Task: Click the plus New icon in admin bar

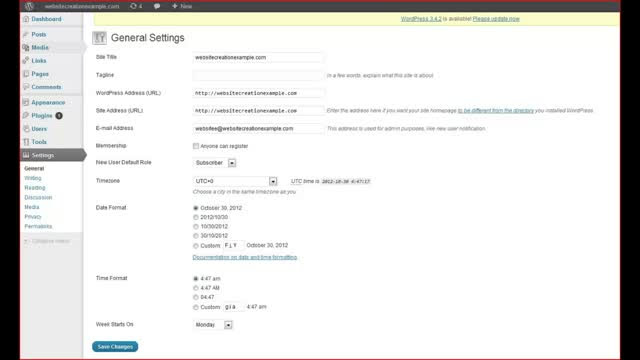Action: 175,6
